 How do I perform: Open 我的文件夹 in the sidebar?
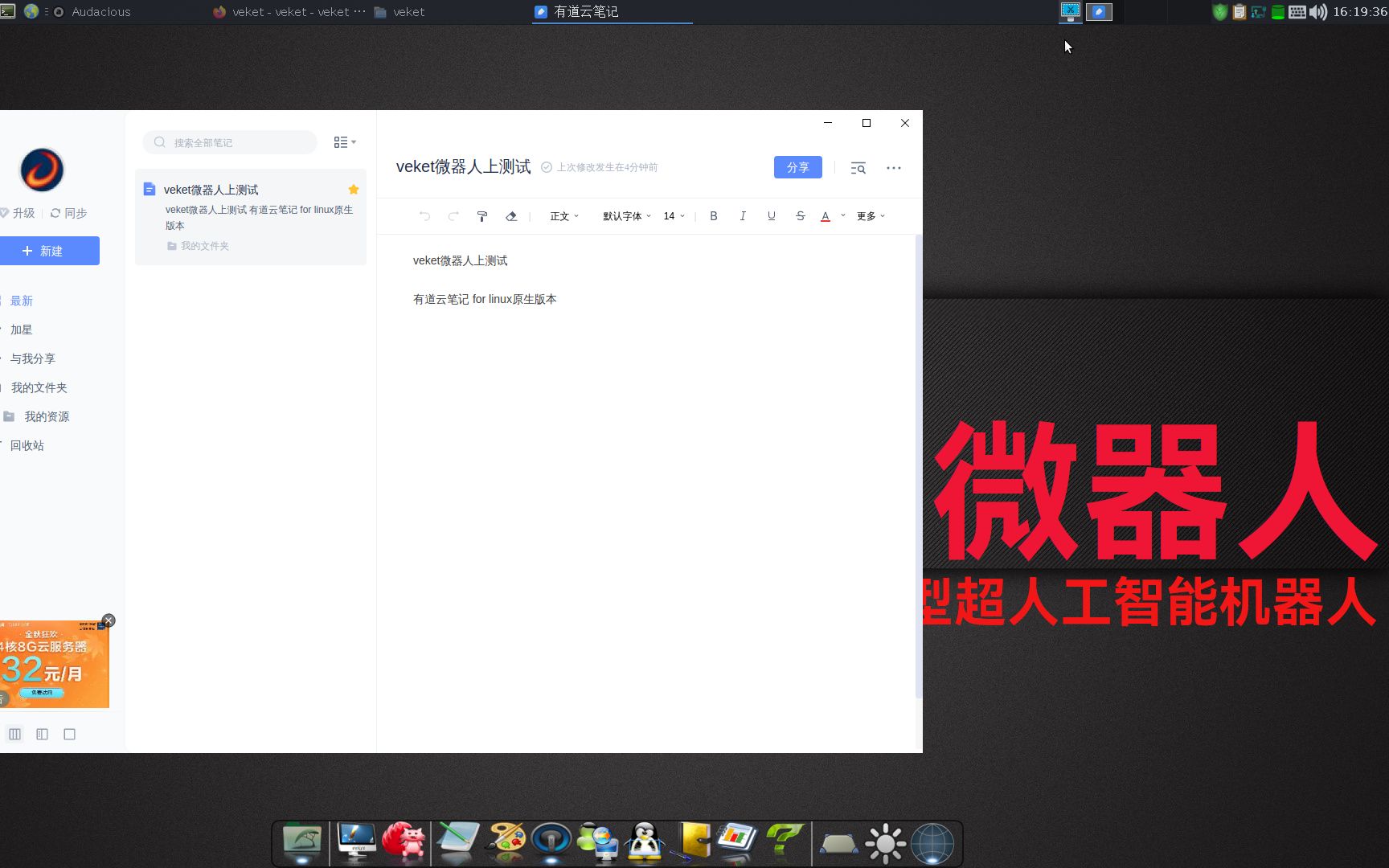(x=39, y=387)
